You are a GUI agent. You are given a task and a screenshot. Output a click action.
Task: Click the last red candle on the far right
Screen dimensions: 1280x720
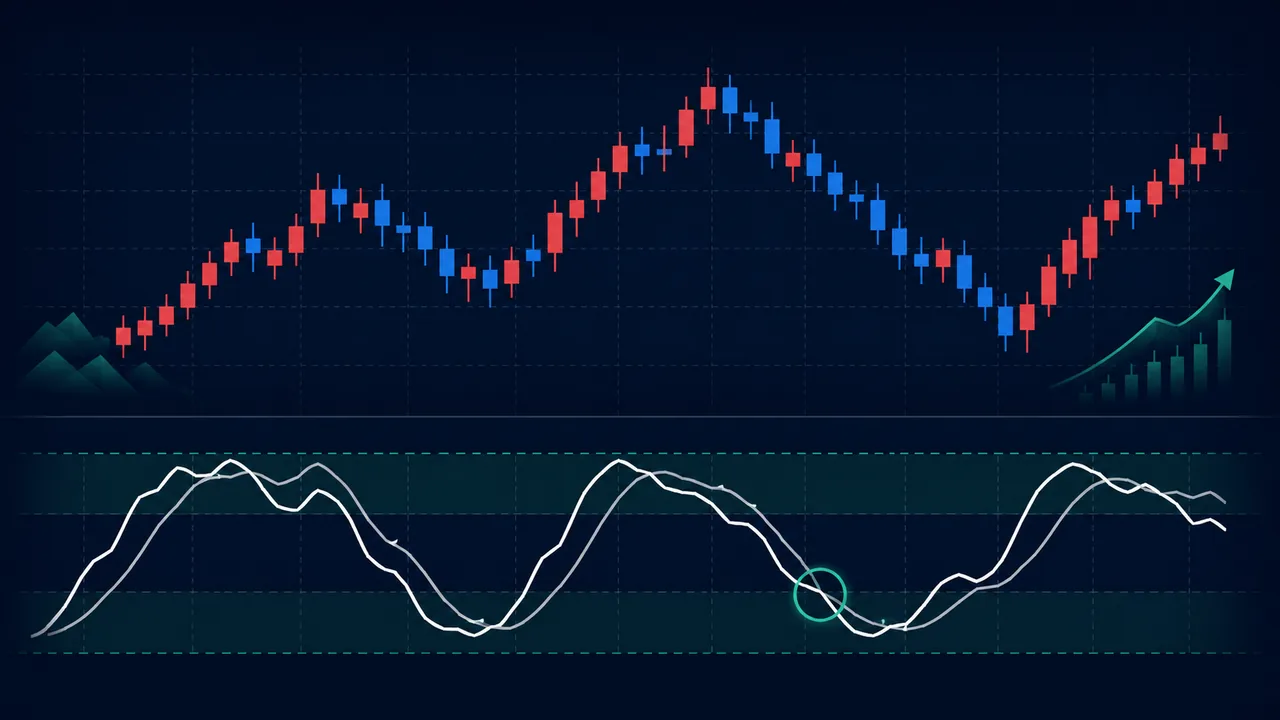pyautogui.click(x=1220, y=141)
